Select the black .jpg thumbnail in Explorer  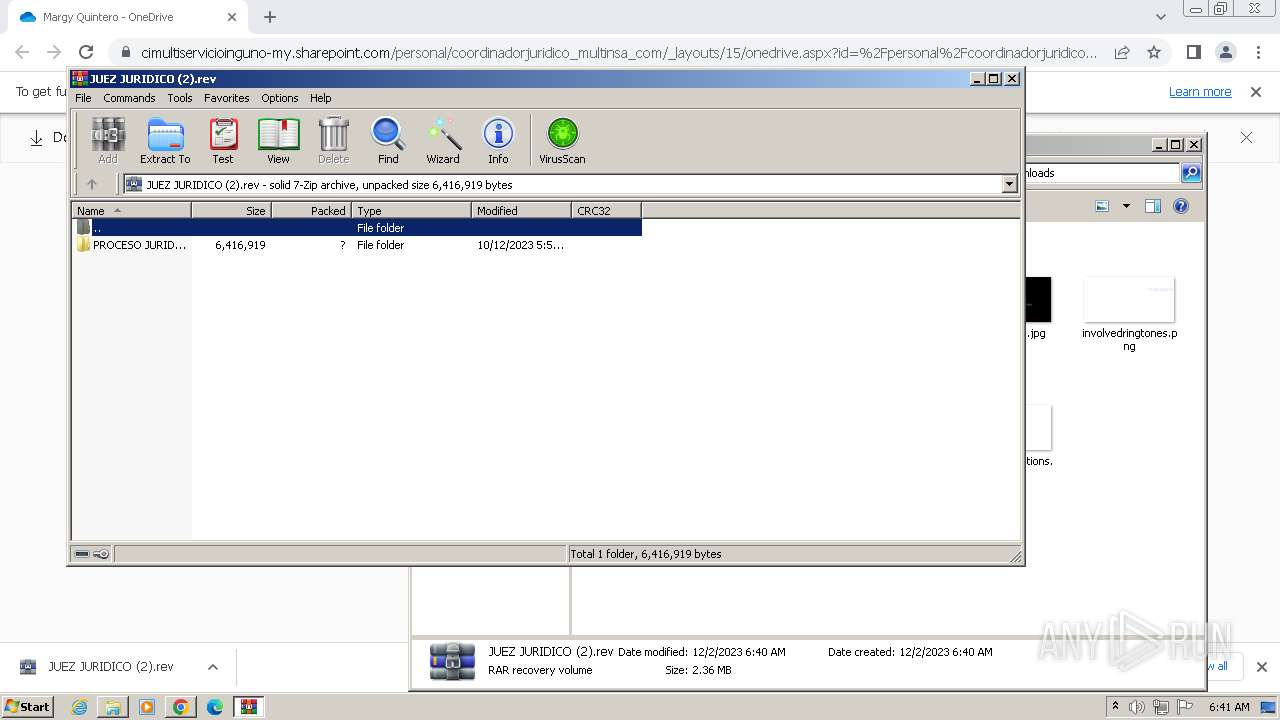[1038, 300]
